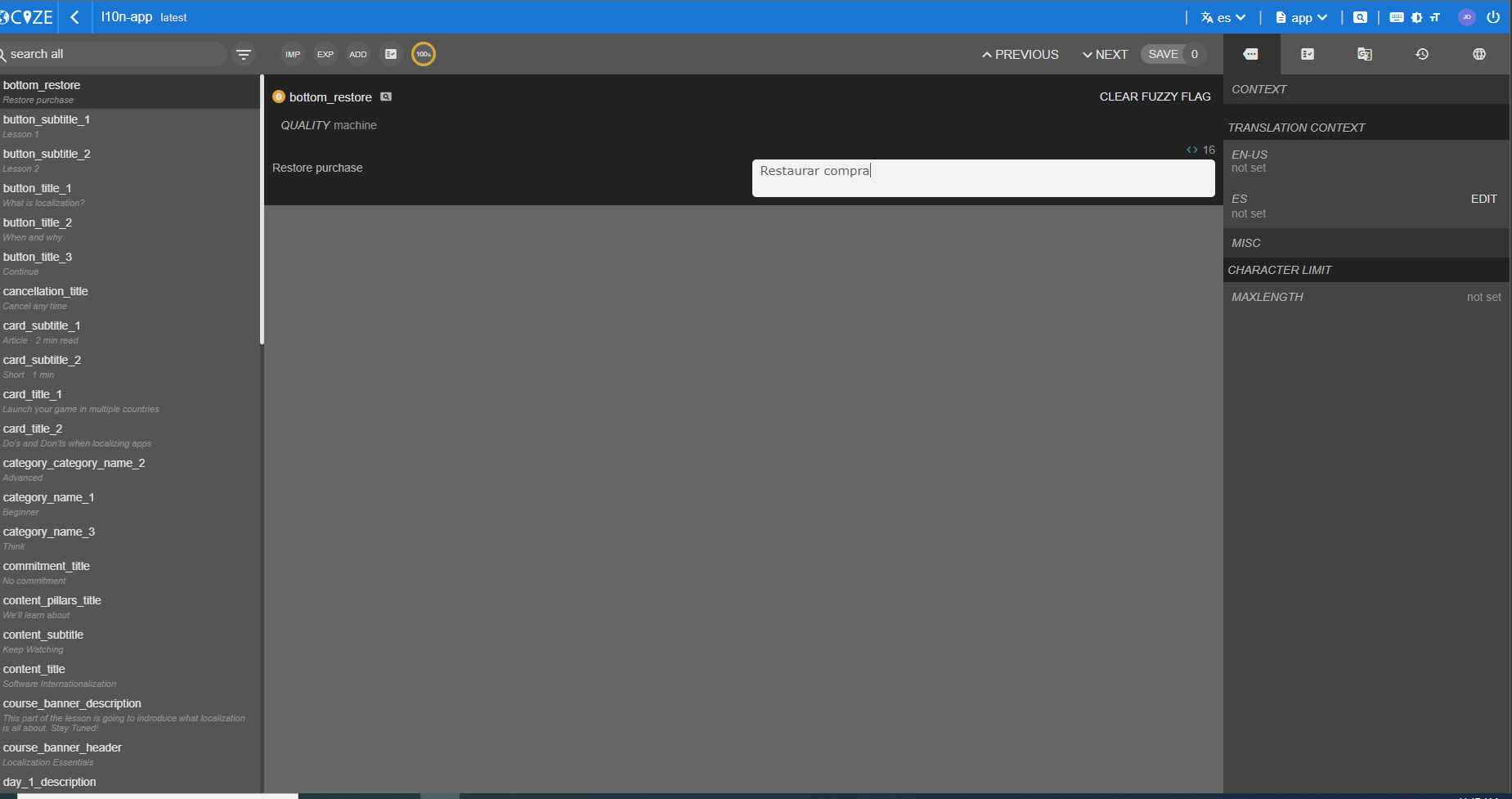Open the machine translation tab icon

point(1365,54)
